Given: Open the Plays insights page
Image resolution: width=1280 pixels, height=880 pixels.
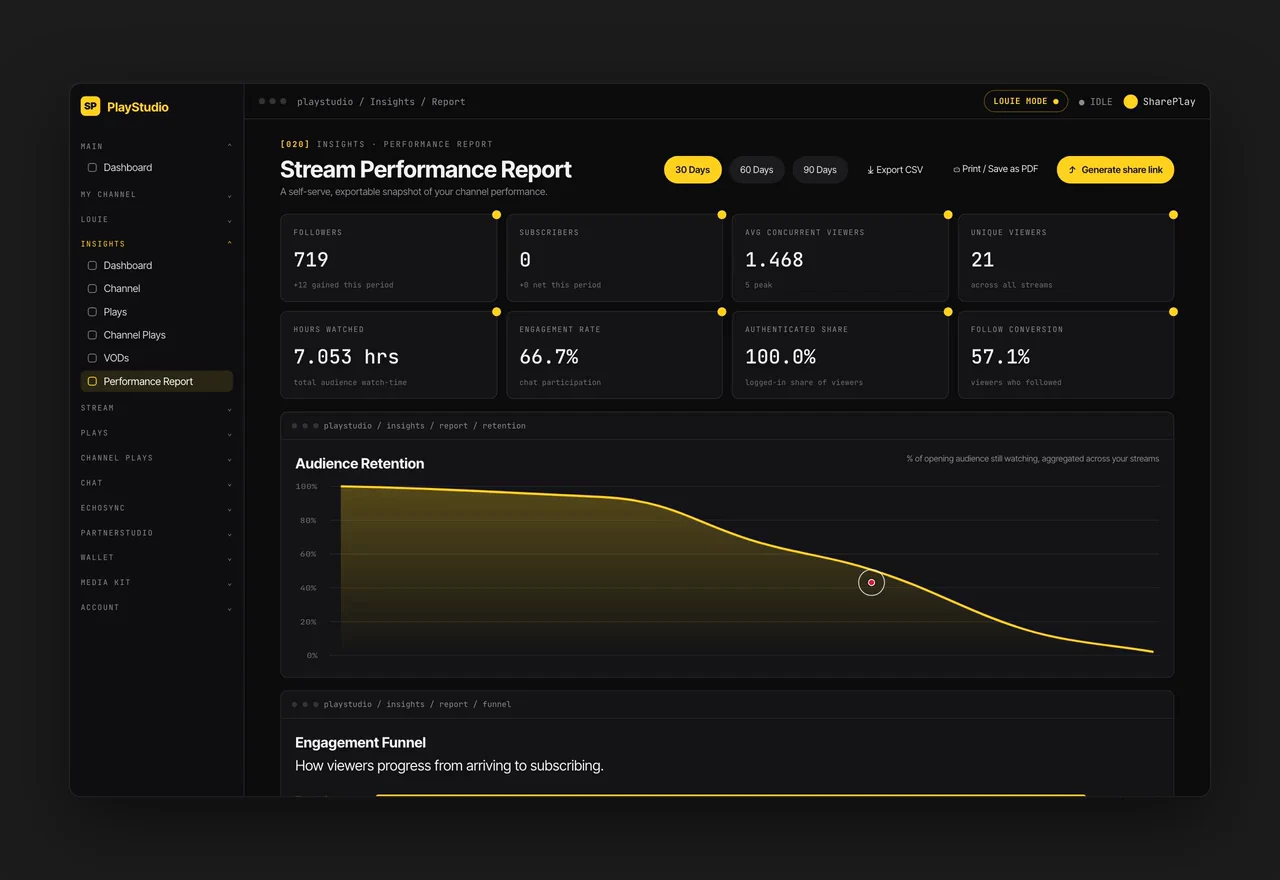Looking at the screenshot, I should [156, 312].
